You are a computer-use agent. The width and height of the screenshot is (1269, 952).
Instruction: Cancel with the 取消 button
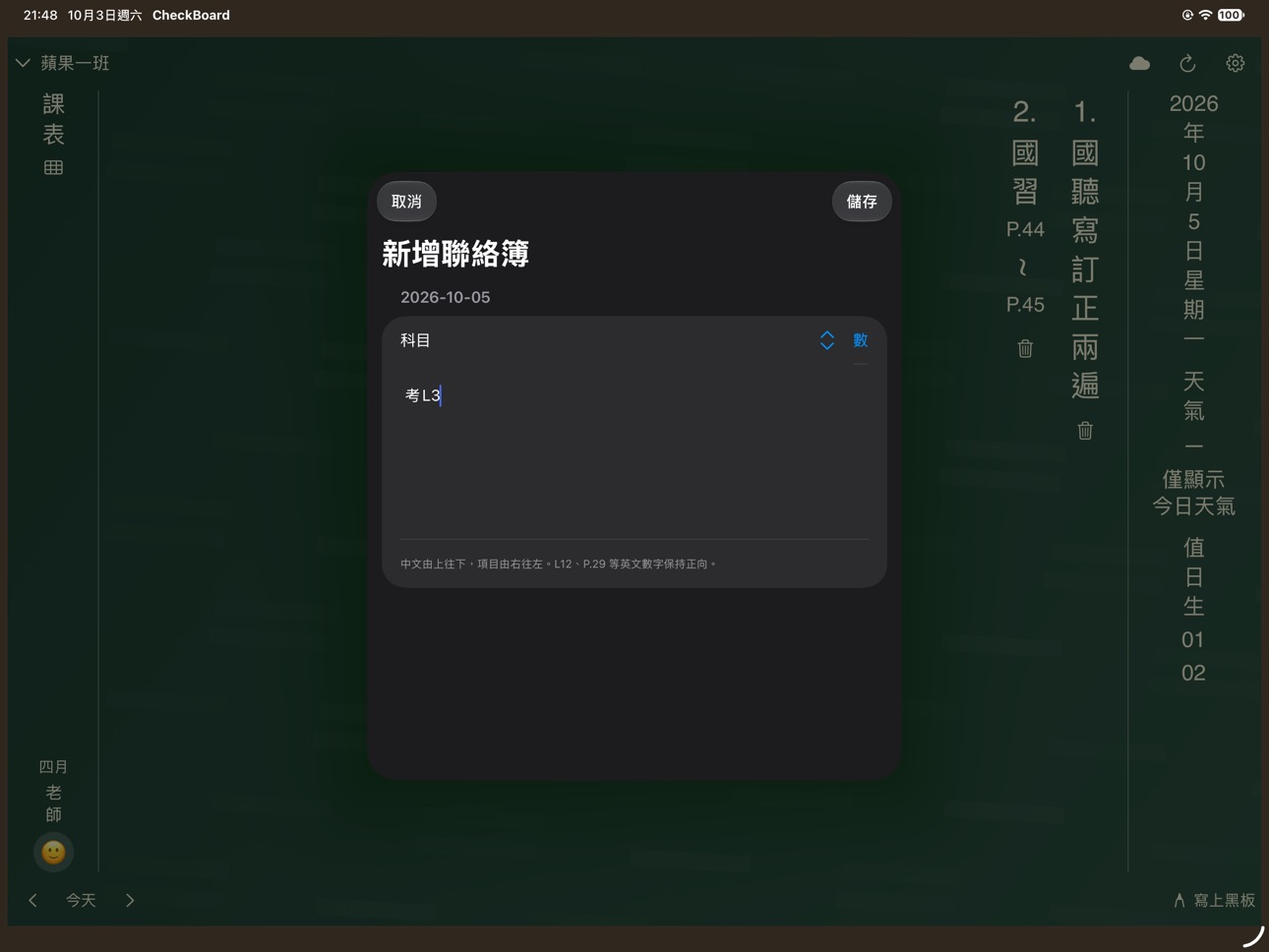coord(406,202)
